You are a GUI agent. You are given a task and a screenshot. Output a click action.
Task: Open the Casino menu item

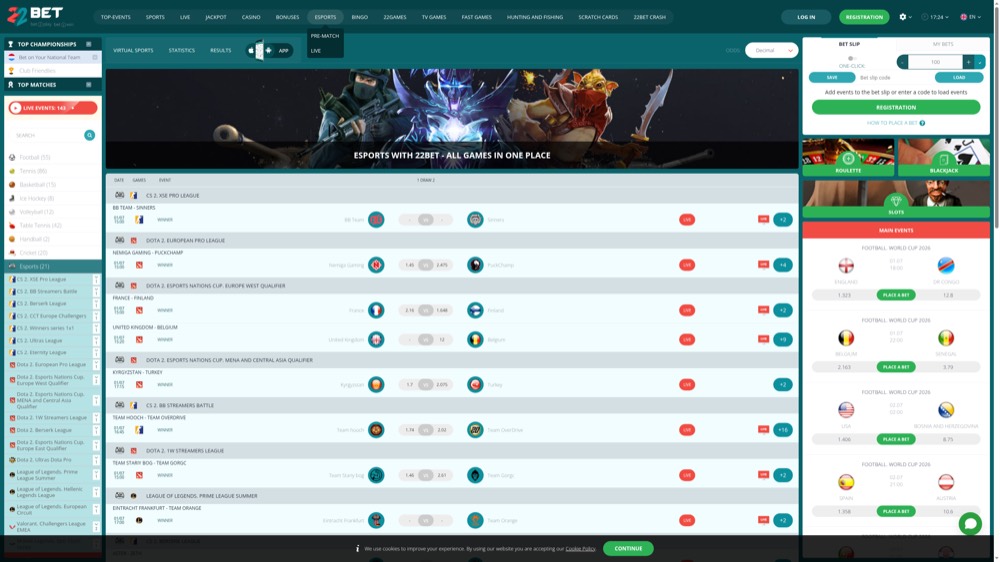tap(251, 17)
